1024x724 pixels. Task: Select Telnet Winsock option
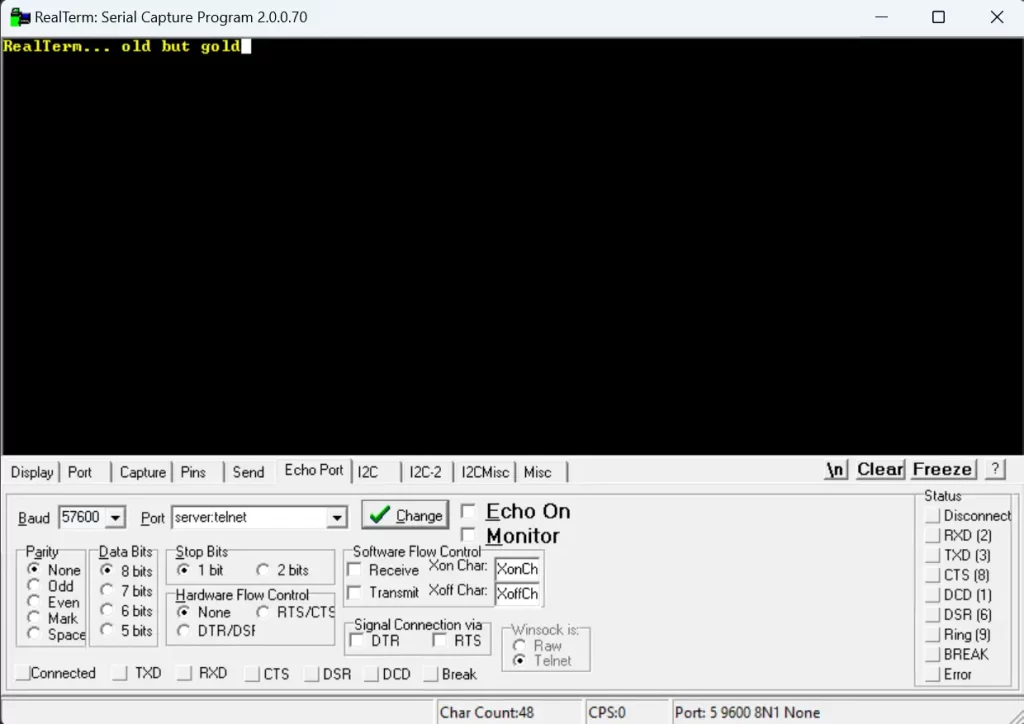coord(519,661)
